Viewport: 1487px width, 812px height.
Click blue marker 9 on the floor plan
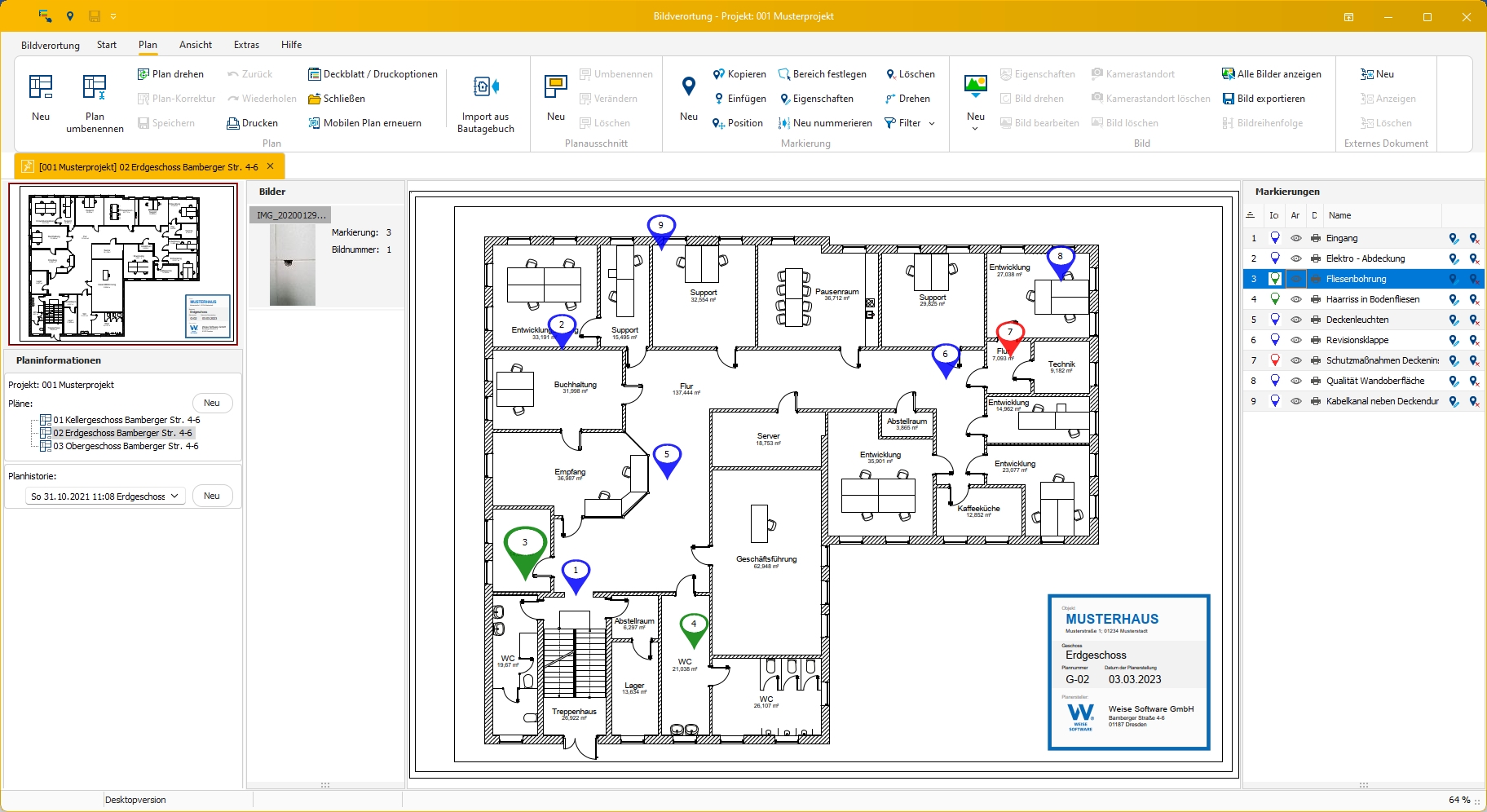point(661,231)
